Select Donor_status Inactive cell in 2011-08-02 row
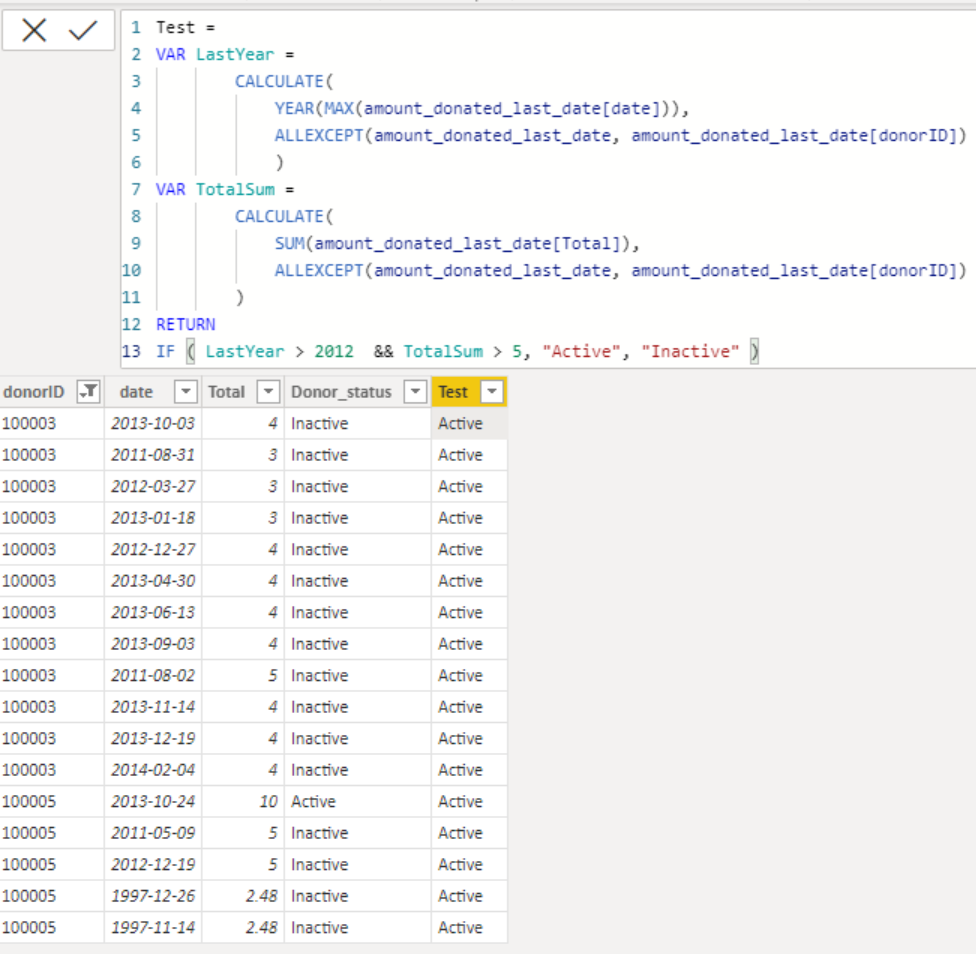Screen dimensions: 976x954 click(358, 675)
